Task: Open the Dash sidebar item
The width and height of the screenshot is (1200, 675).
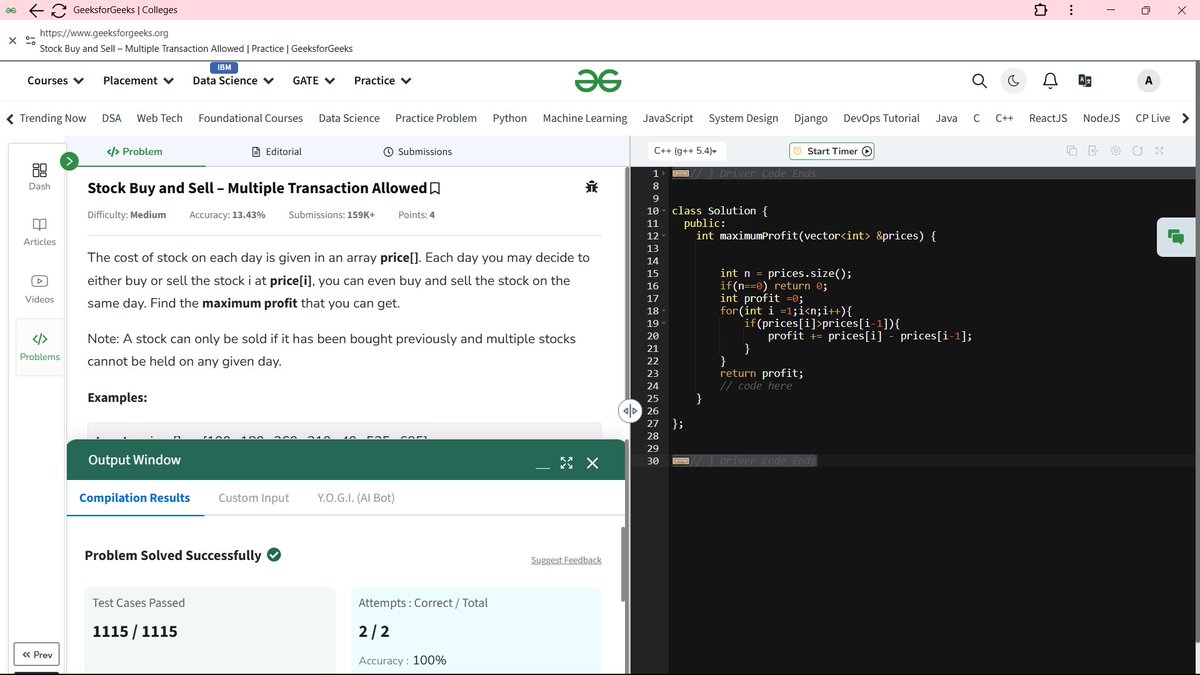Action: pyautogui.click(x=39, y=176)
